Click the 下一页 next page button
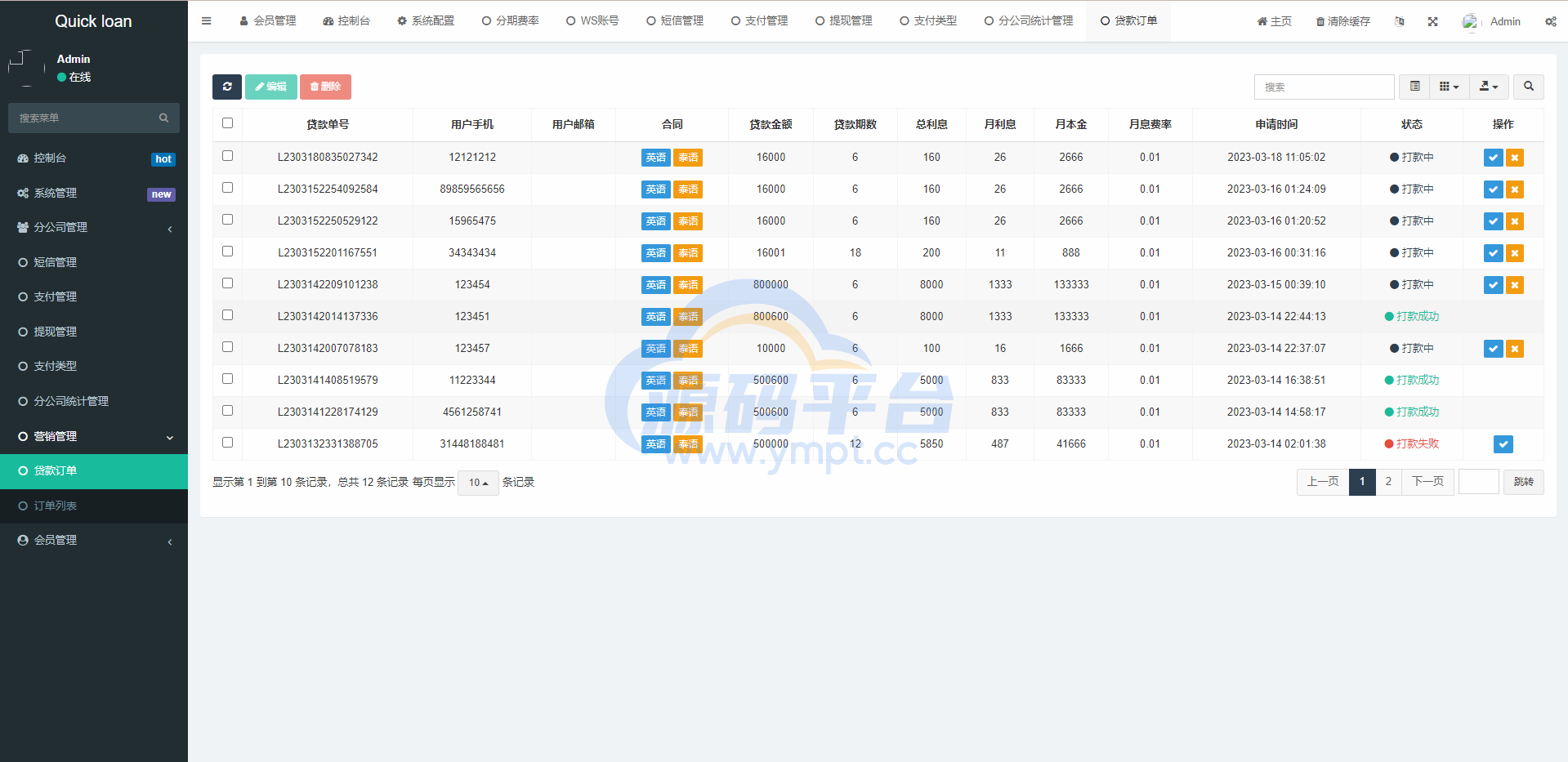 click(1427, 482)
